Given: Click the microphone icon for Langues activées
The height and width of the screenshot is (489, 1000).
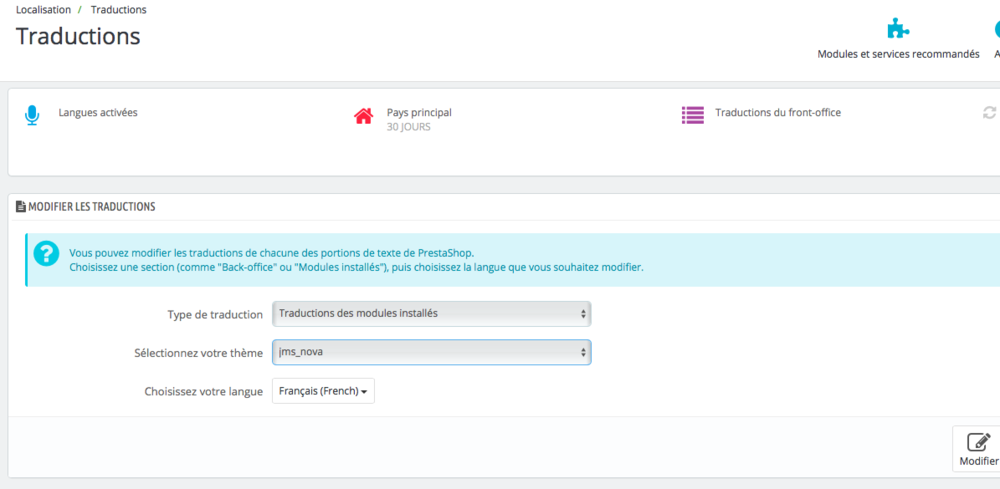Looking at the screenshot, I should [32, 115].
